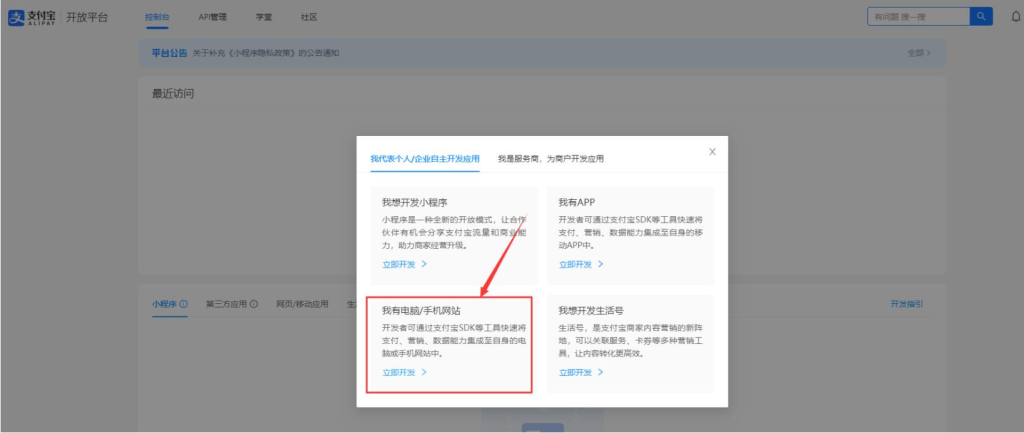The width and height of the screenshot is (1024, 433).
Task: Click 立即开发 under 我有电脑/手机网站
Action: (404, 372)
